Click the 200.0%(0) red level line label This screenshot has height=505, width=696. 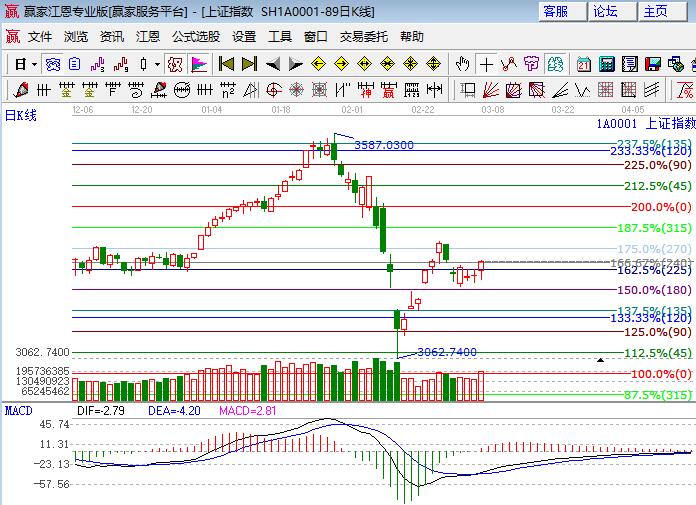click(x=661, y=207)
